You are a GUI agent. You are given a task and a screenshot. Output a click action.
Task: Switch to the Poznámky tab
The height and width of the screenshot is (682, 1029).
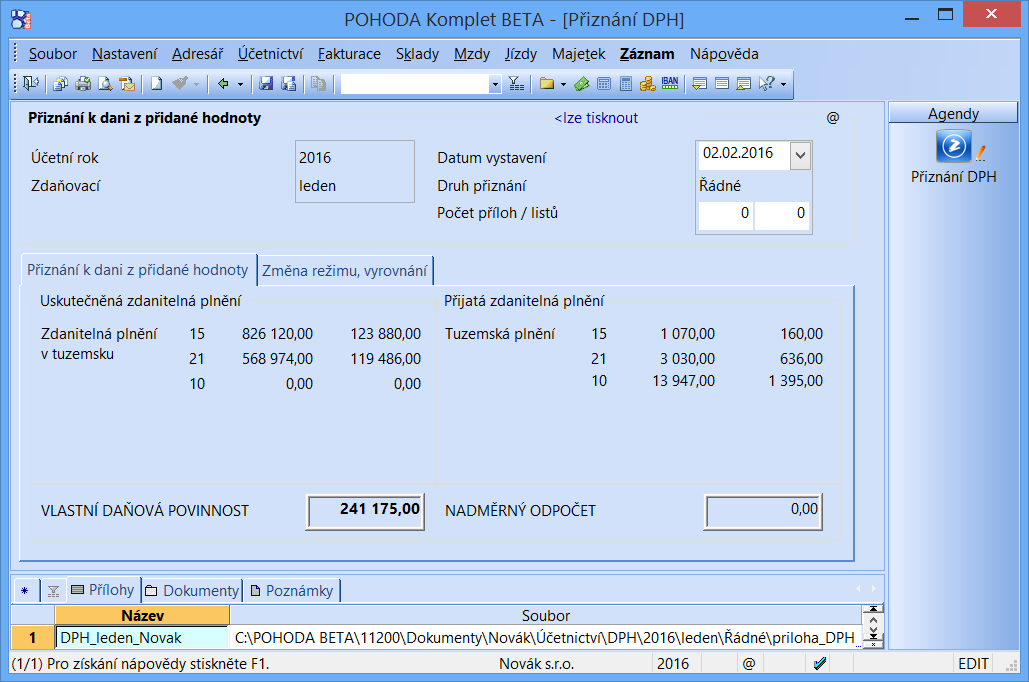pyautogui.click(x=292, y=591)
